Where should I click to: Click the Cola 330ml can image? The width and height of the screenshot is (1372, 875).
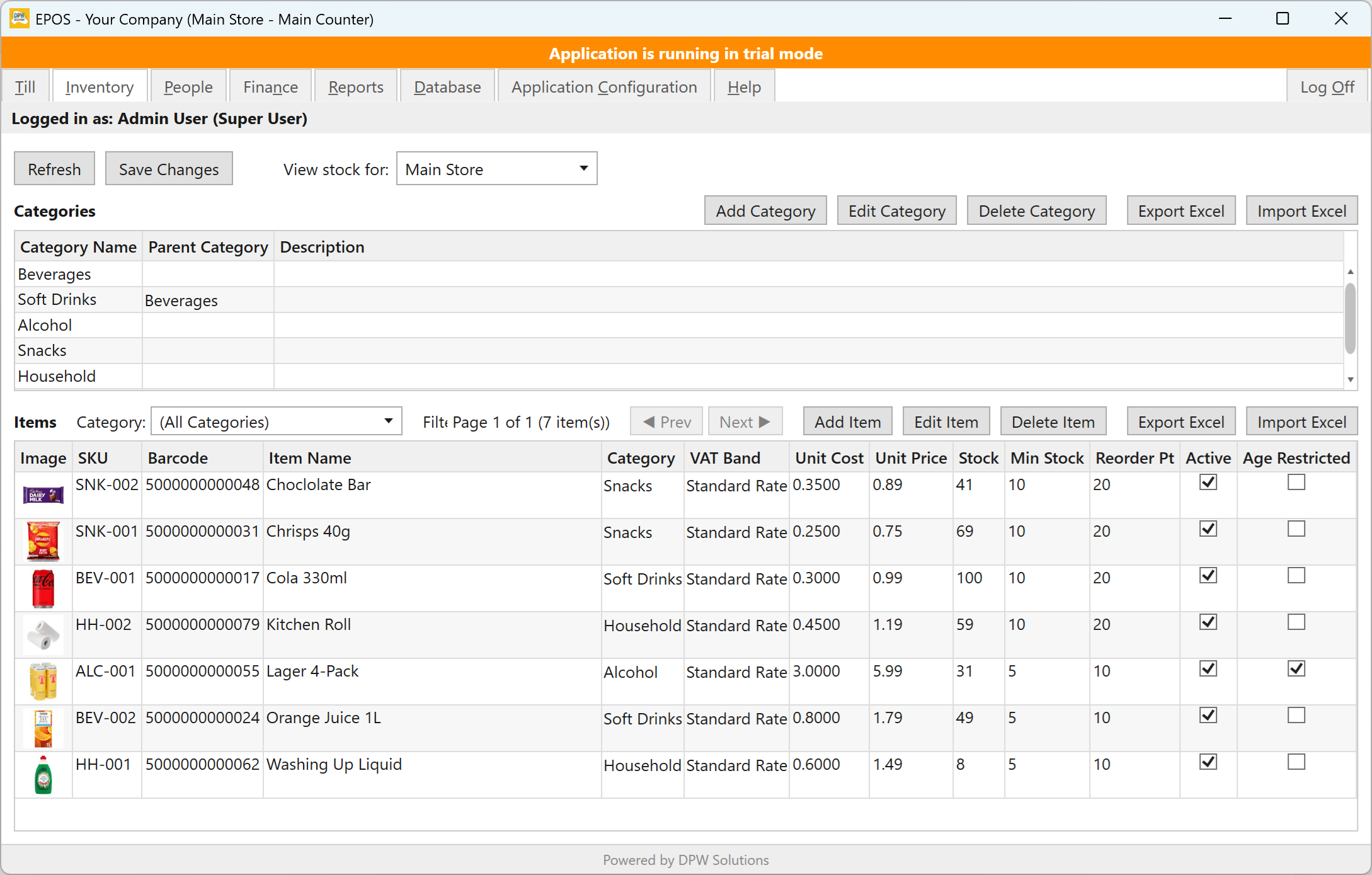pyautogui.click(x=43, y=588)
